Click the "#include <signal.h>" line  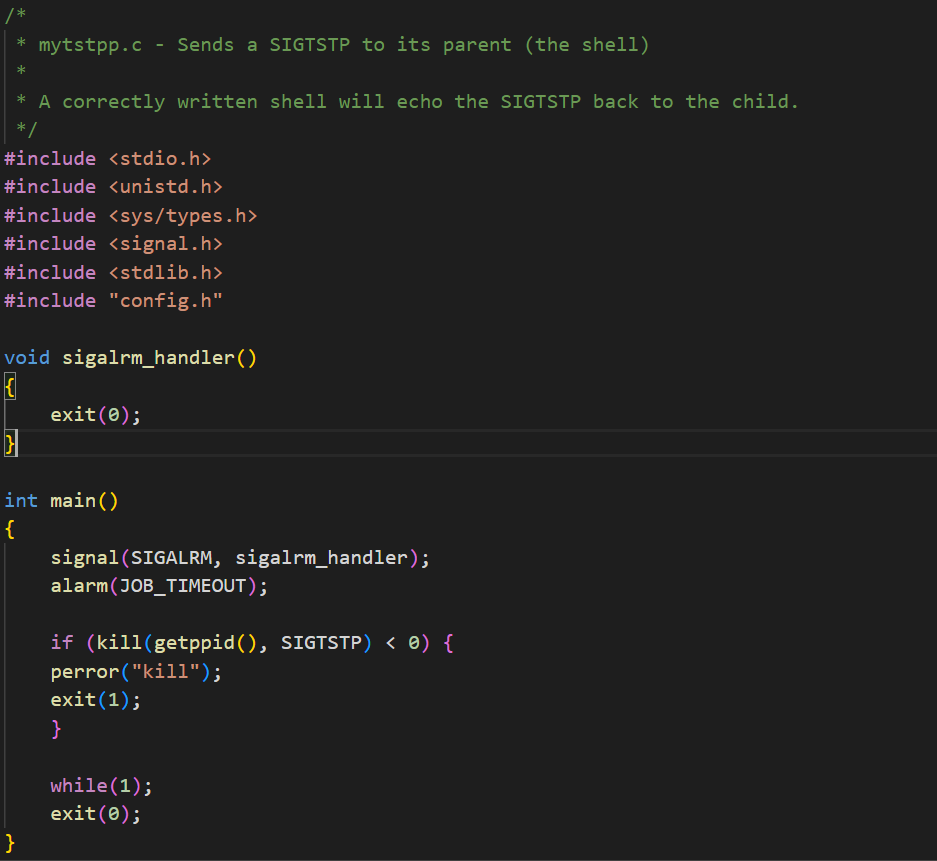point(114,244)
